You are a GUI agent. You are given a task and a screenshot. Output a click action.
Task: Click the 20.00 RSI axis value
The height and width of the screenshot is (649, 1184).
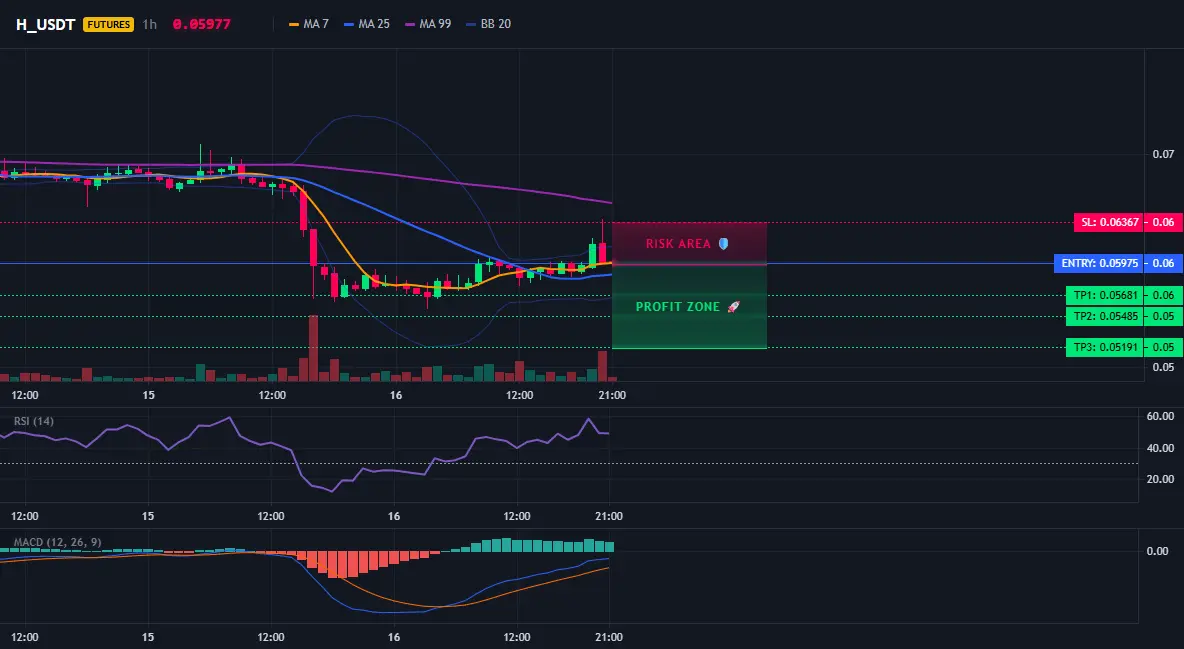1160,479
